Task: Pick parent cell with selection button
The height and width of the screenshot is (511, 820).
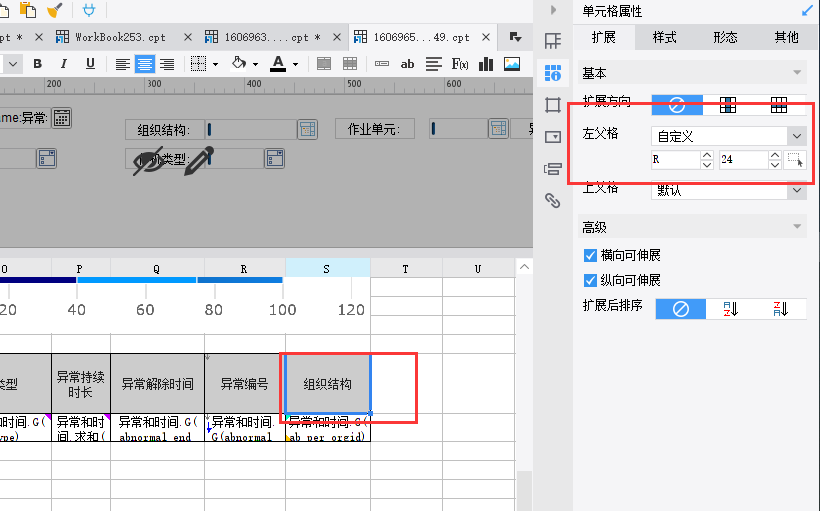Action: click(795, 160)
